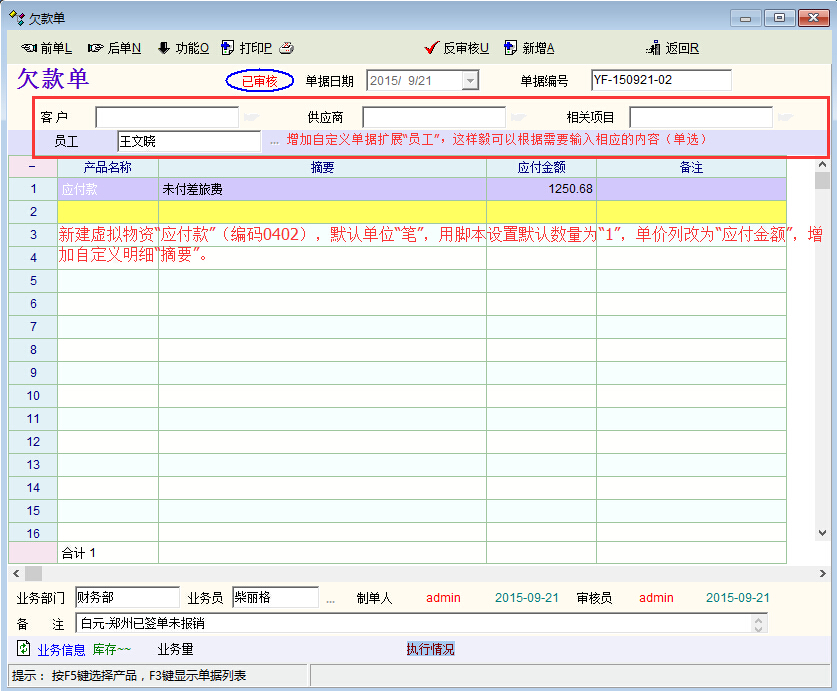Screen dimensions: 837x691
Task: Click 反审核 to un-approve the document
Action: pyautogui.click(x=457, y=48)
